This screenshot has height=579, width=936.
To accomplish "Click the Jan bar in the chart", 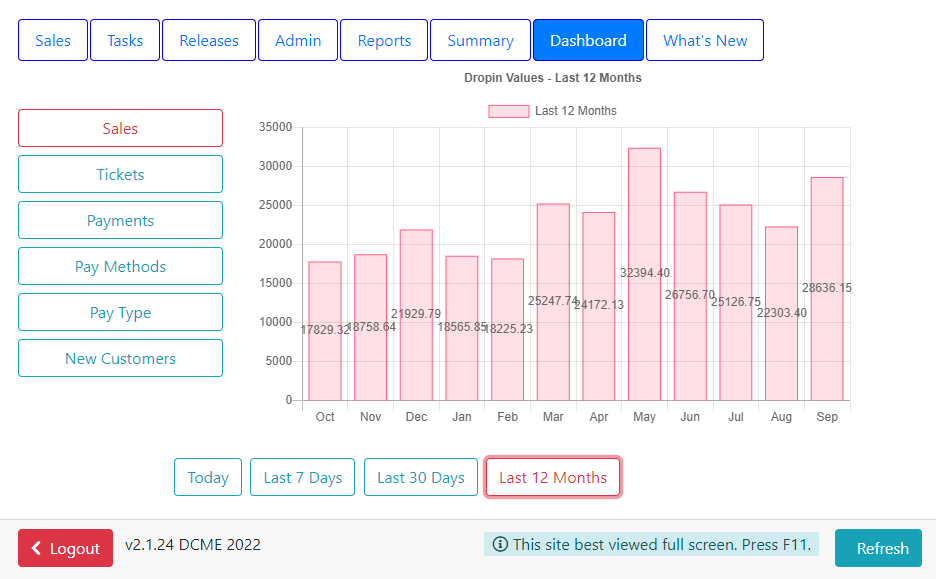I will coord(461,328).
